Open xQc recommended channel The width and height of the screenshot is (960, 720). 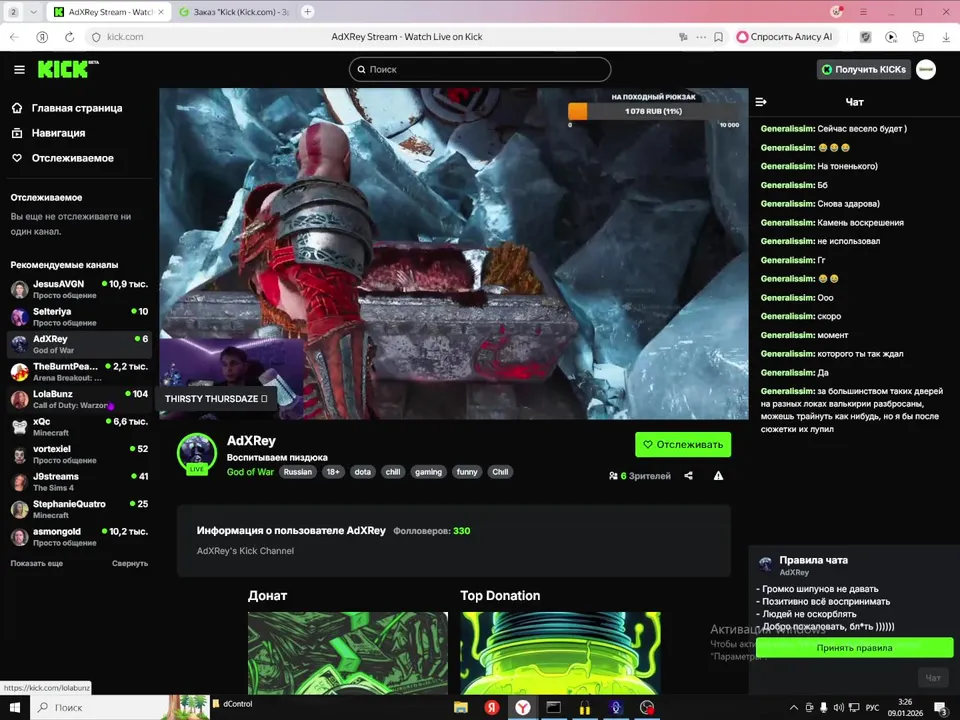80,427
